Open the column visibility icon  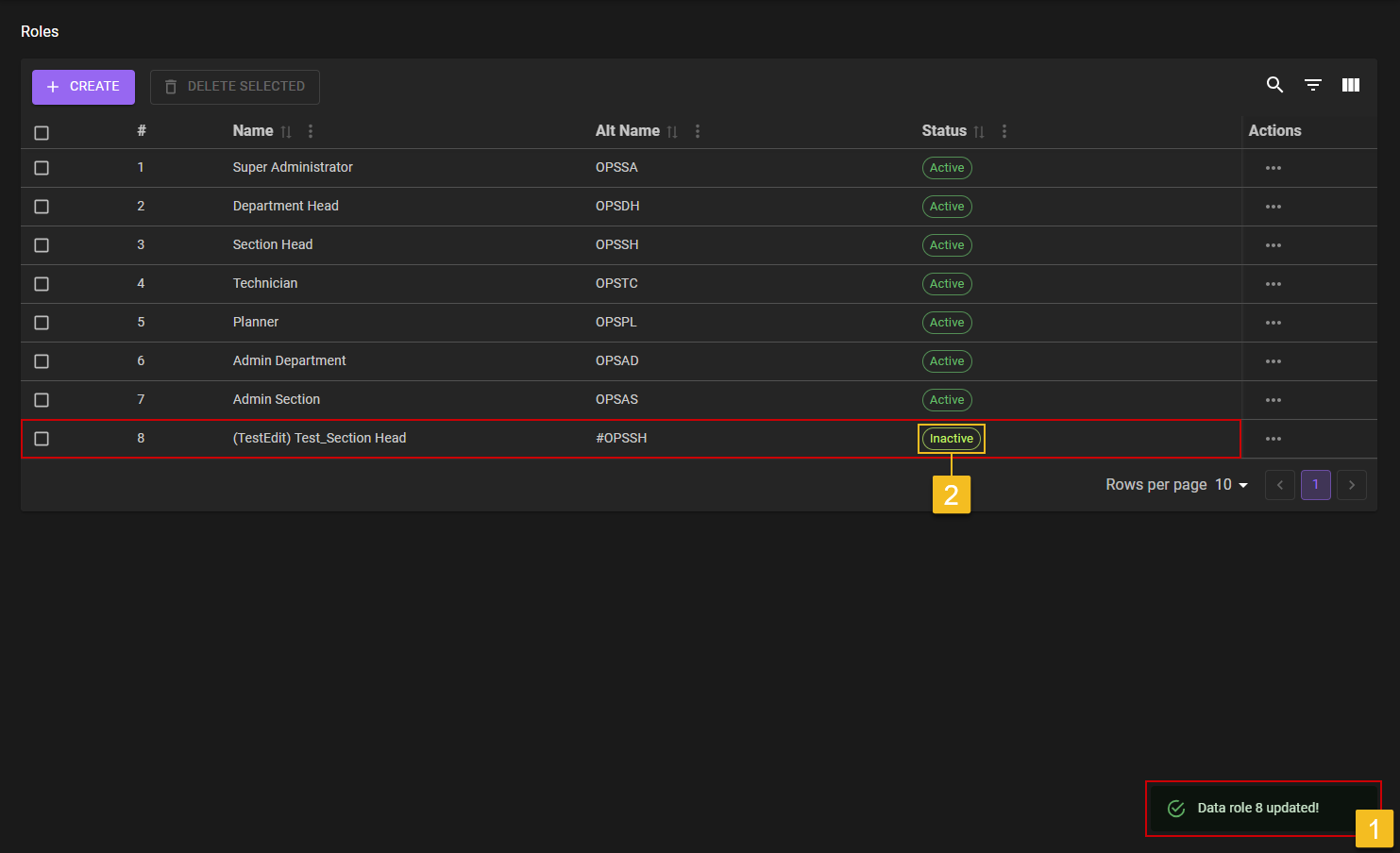[1351, 85]
